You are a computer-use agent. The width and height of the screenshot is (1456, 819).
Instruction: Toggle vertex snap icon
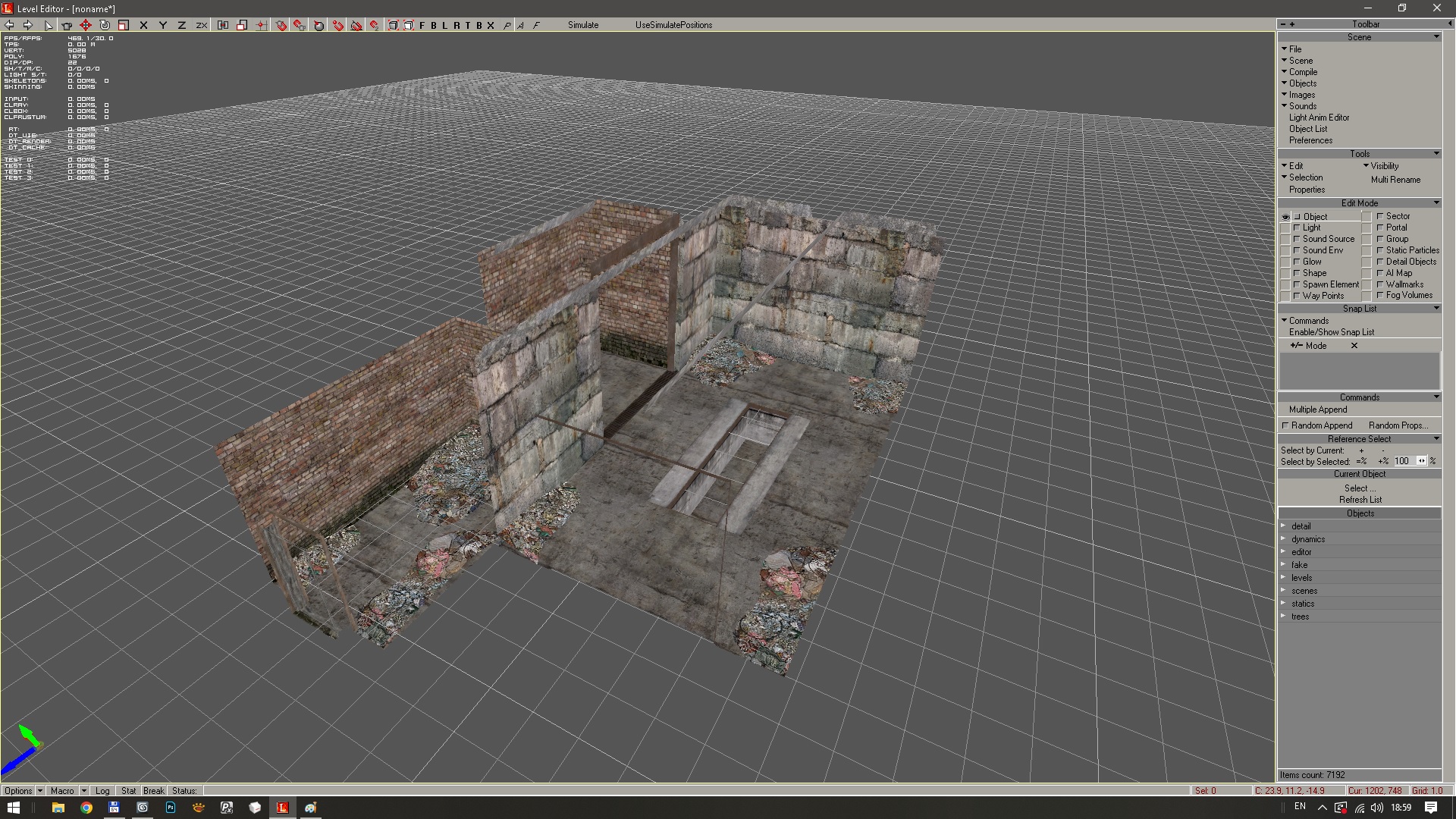pos(356,25)
